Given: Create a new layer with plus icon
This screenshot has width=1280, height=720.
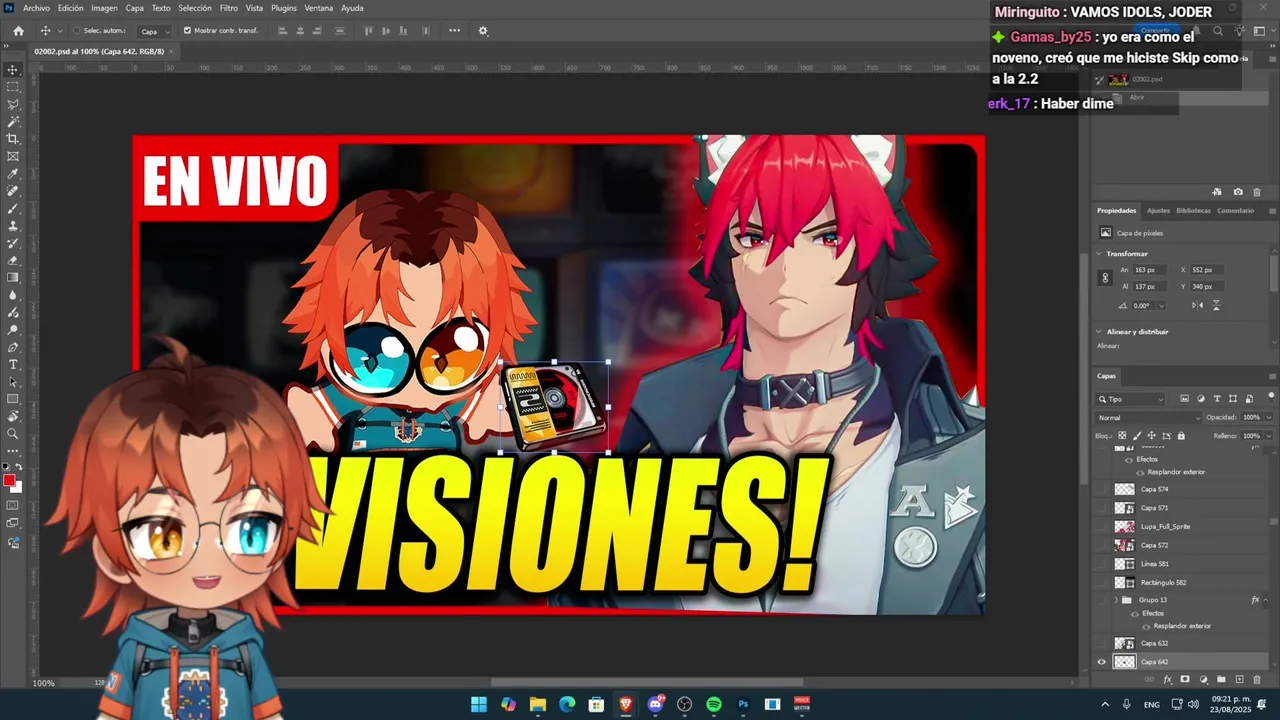Looking at the screenshot, I should [x=1239, y=680].
